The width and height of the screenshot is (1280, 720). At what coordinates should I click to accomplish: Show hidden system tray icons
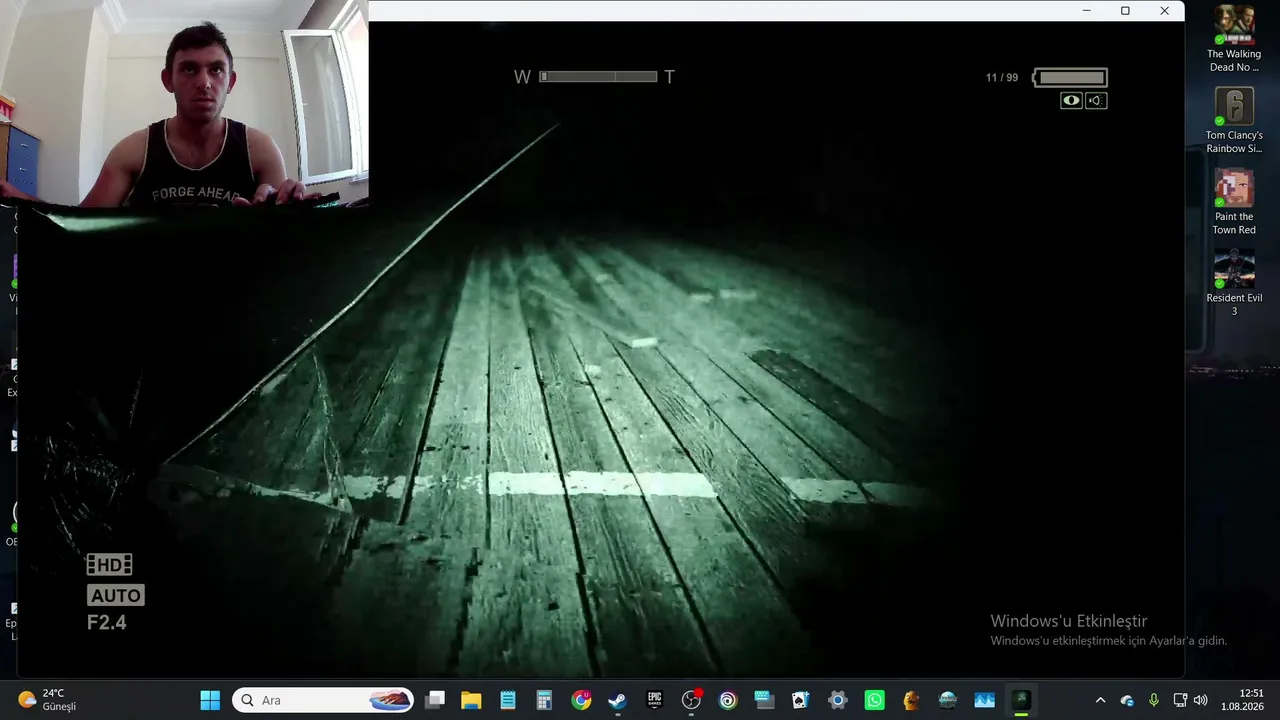(1101, 700)
